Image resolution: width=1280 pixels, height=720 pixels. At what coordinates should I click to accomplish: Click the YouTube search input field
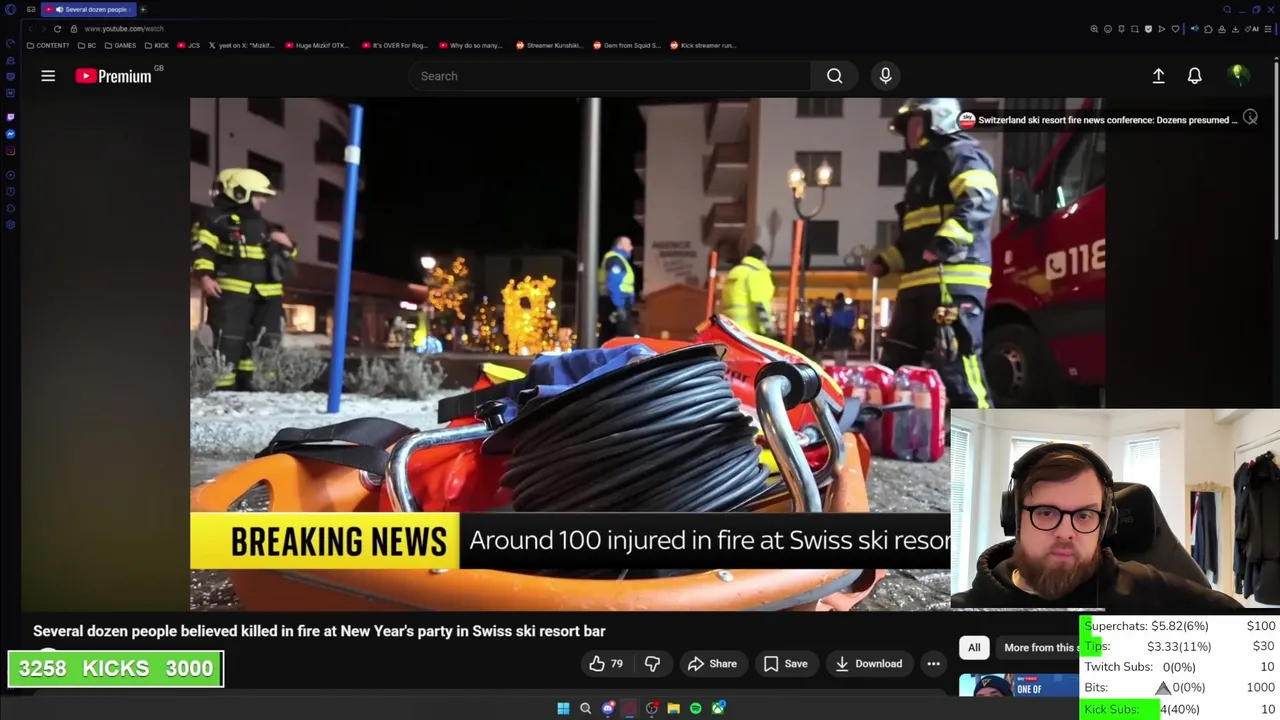(610, 76)
